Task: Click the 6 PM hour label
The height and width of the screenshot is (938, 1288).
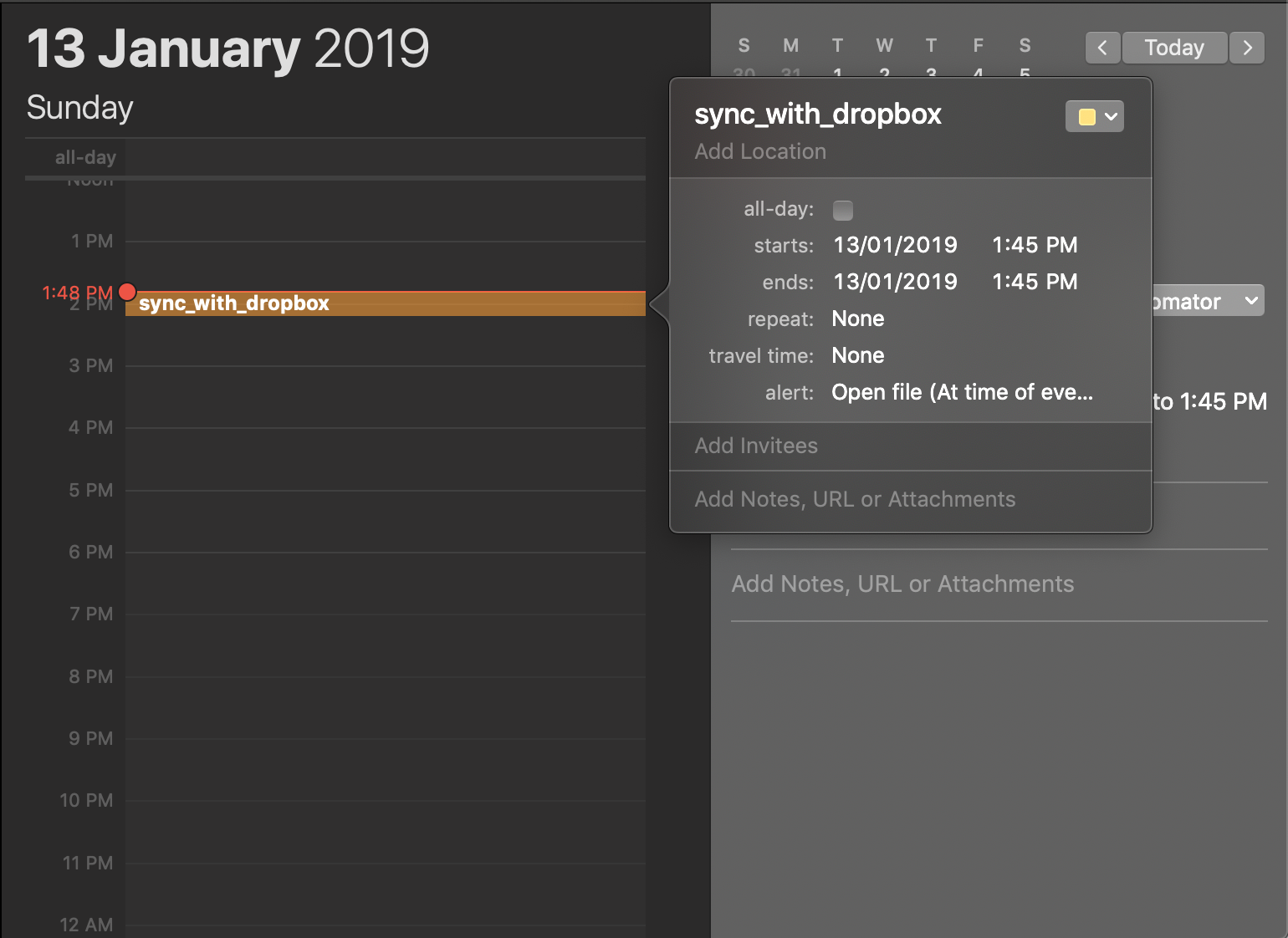Action: 91,552
